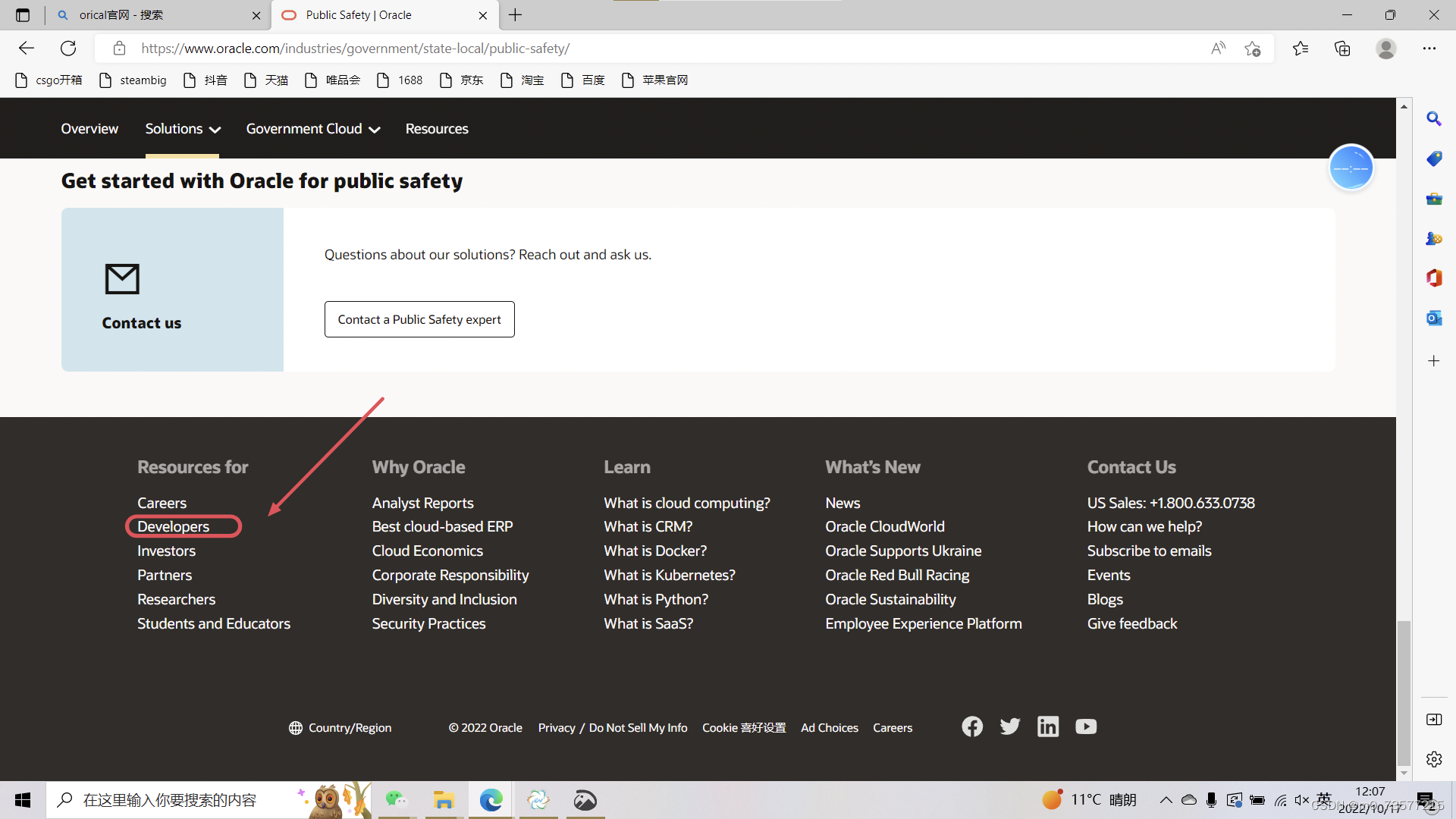
Task: Visit Oracle's Facebook page icon
Action: (x=972, y=726)
